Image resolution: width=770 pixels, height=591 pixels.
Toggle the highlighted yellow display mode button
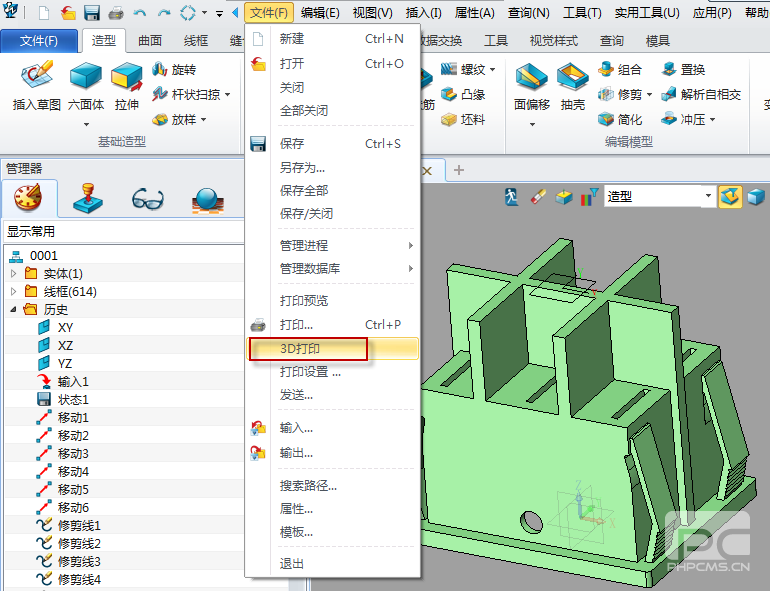pos(730,196)
